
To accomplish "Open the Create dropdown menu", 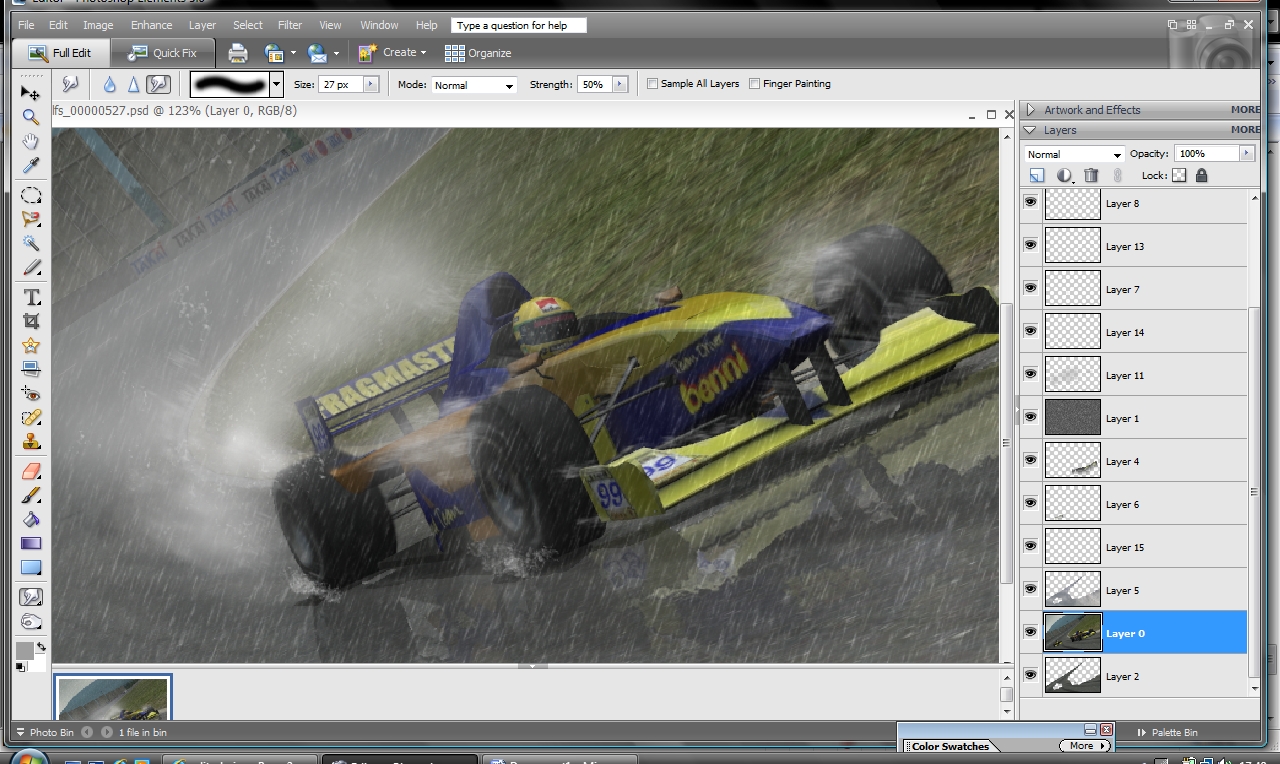I will 393,53.
